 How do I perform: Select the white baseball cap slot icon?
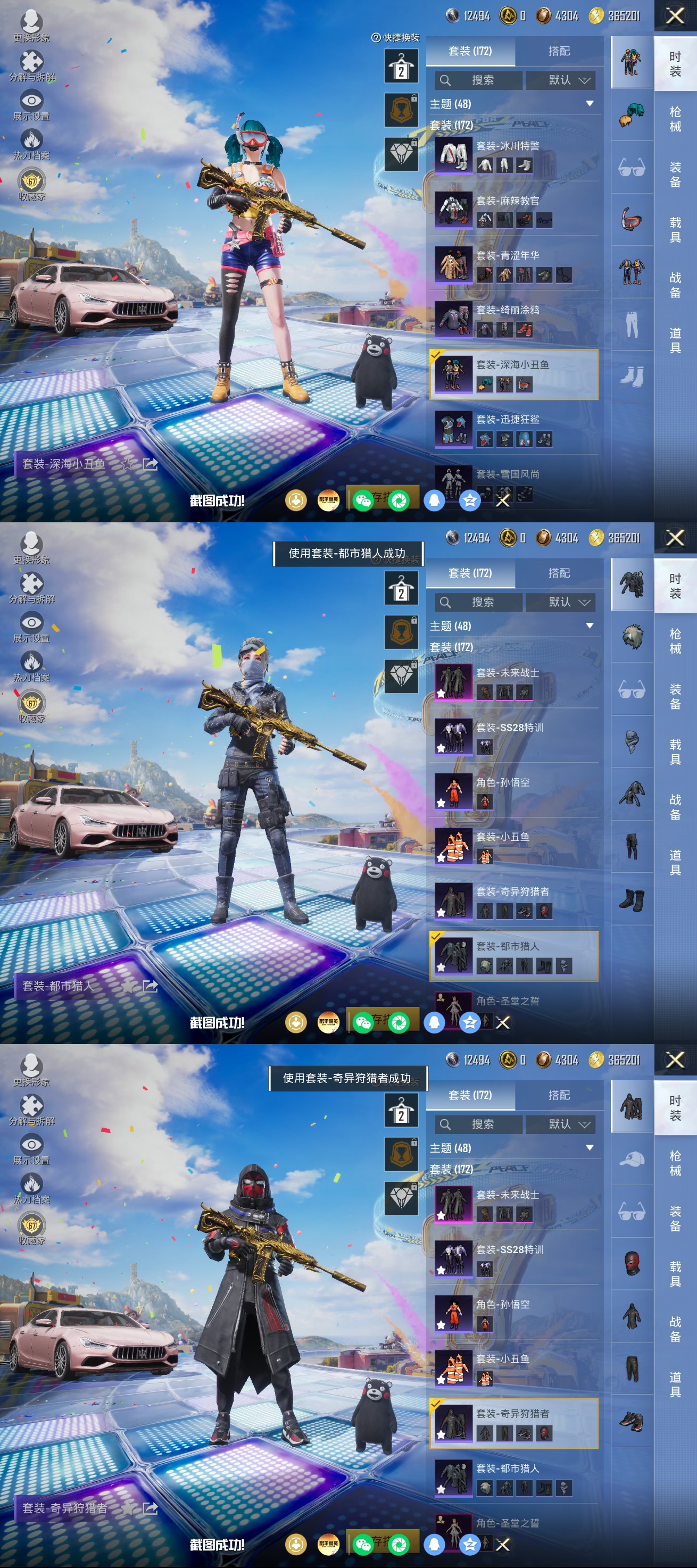click(632, 1159)
